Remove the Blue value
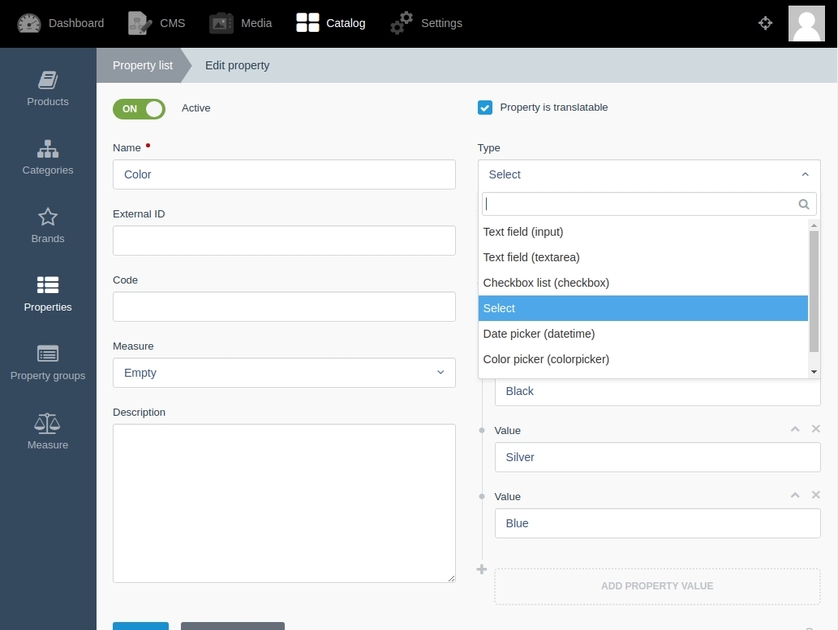The height and width of the screenshot is (630, 838). coord(816,495)
